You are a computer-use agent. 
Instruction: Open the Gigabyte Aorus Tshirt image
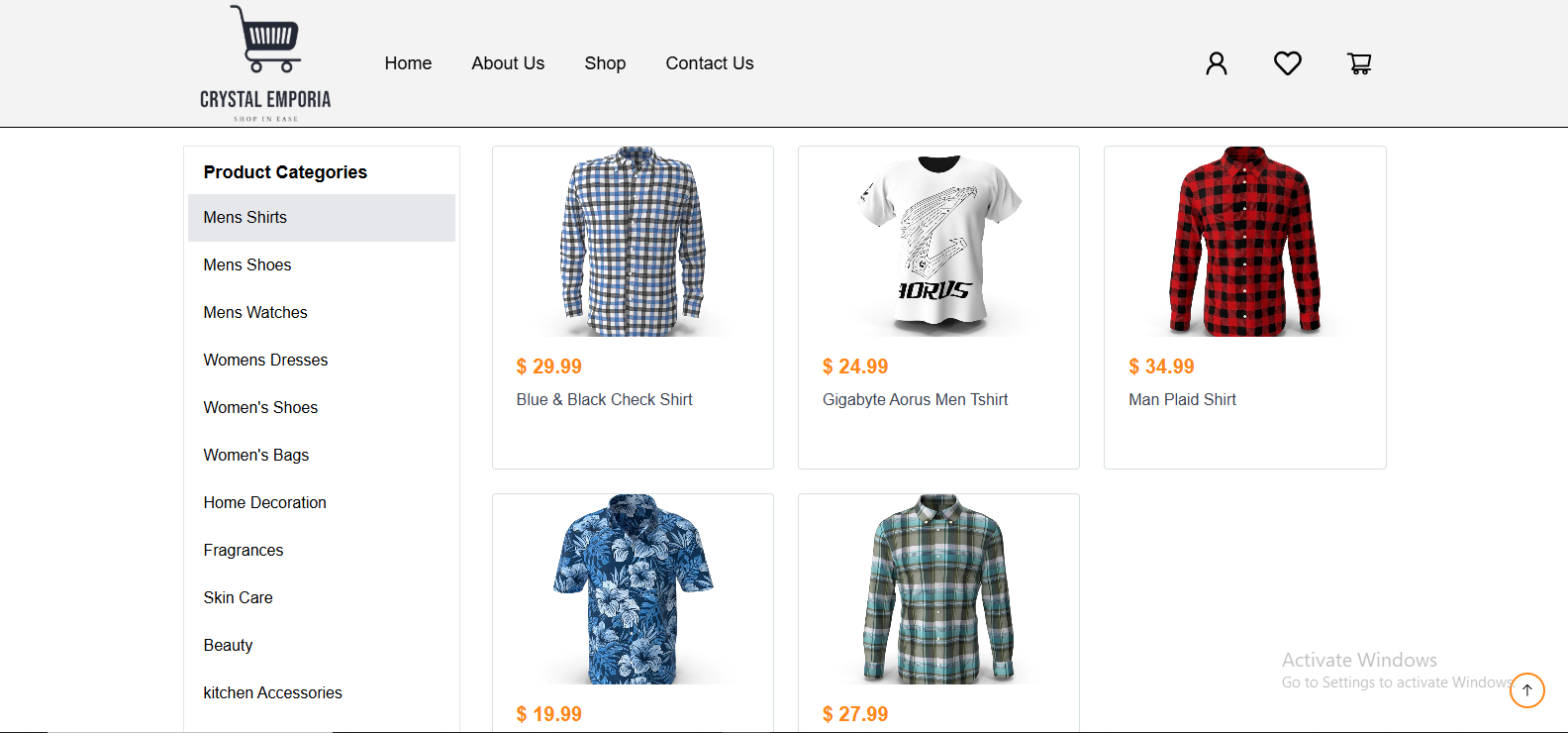point(938,242)
